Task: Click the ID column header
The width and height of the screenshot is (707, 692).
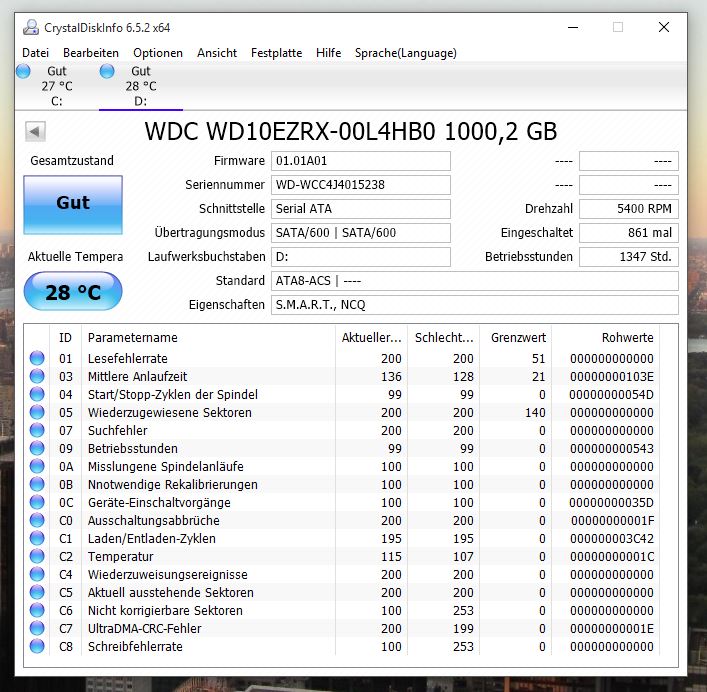Action: [x=65, y=338]
